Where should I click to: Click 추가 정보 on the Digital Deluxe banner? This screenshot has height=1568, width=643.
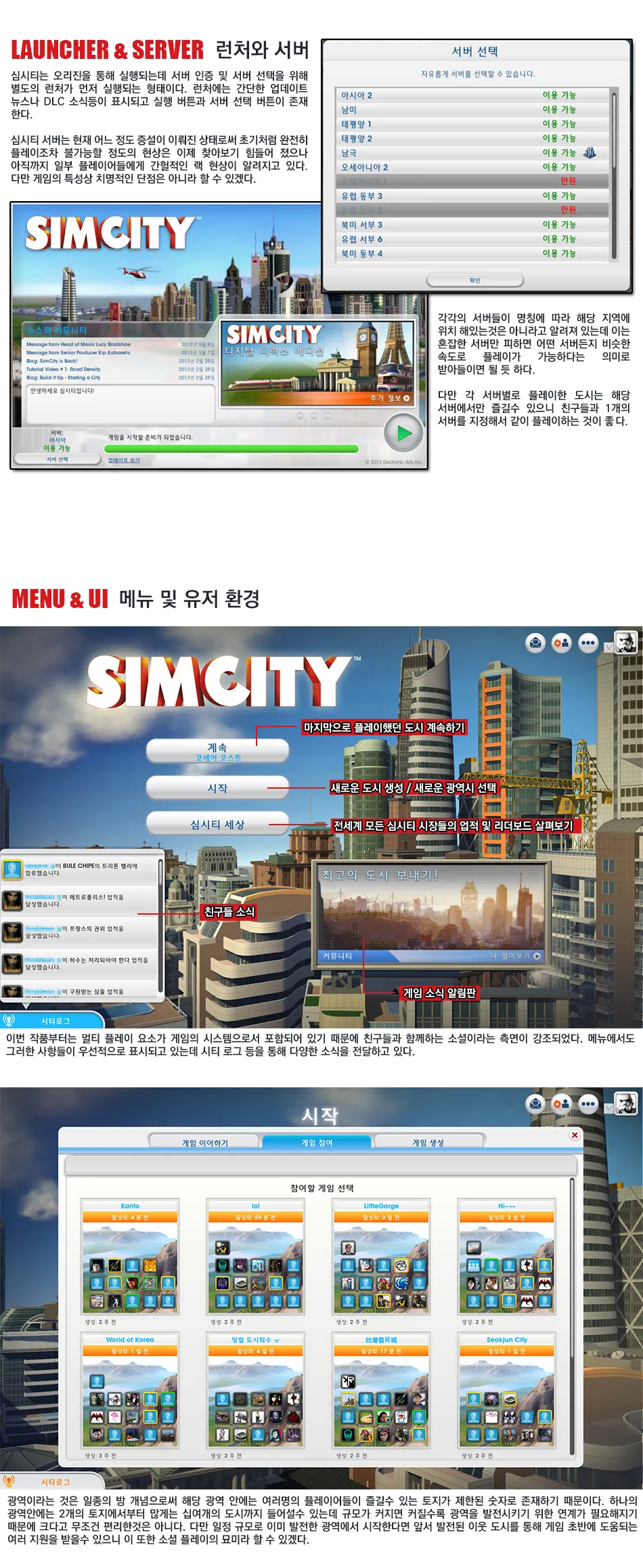[x=390, y=398]
